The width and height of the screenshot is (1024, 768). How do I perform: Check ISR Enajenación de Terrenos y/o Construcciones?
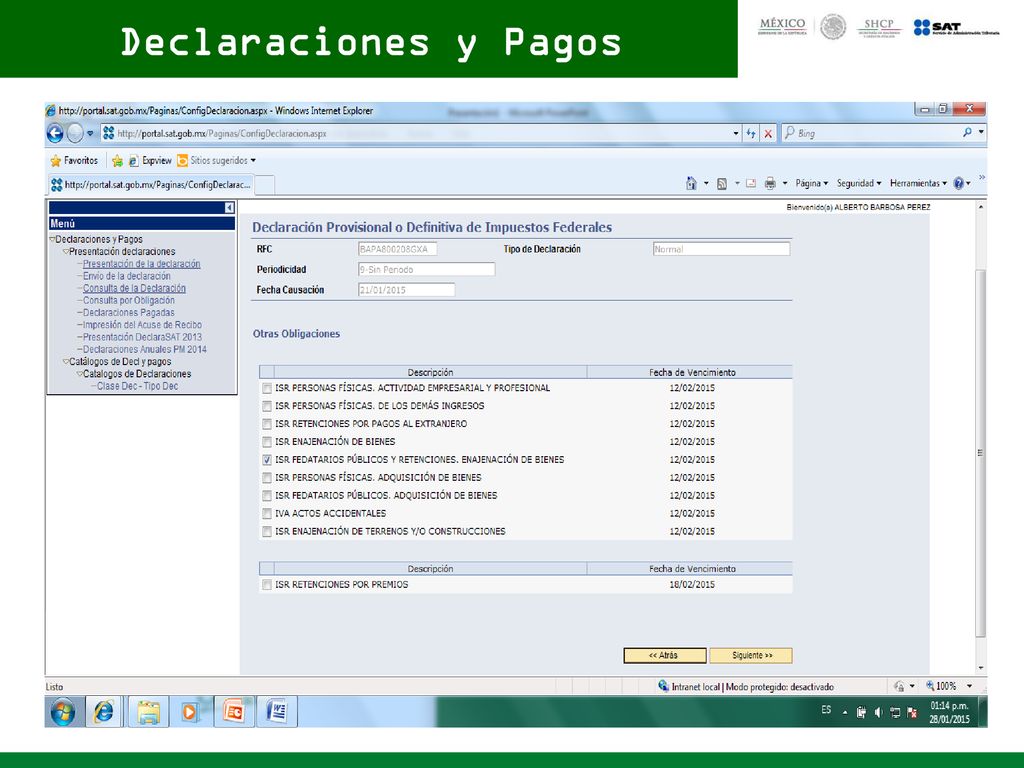pos(266,532)
